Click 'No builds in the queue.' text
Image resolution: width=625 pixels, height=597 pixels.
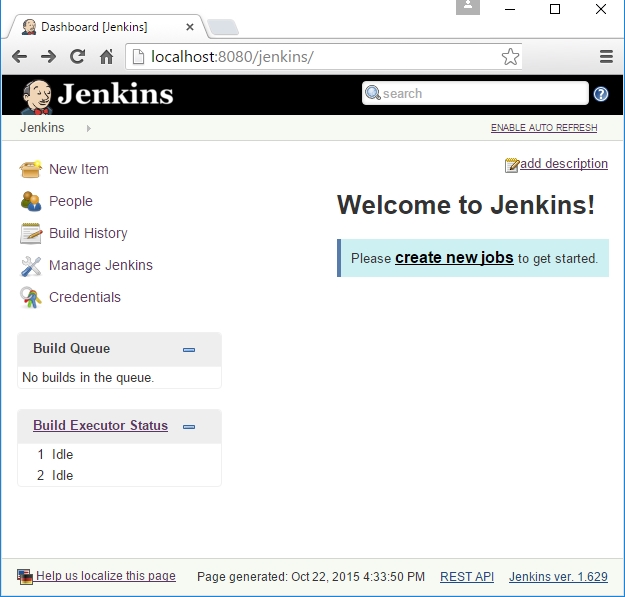pos(88,377)
